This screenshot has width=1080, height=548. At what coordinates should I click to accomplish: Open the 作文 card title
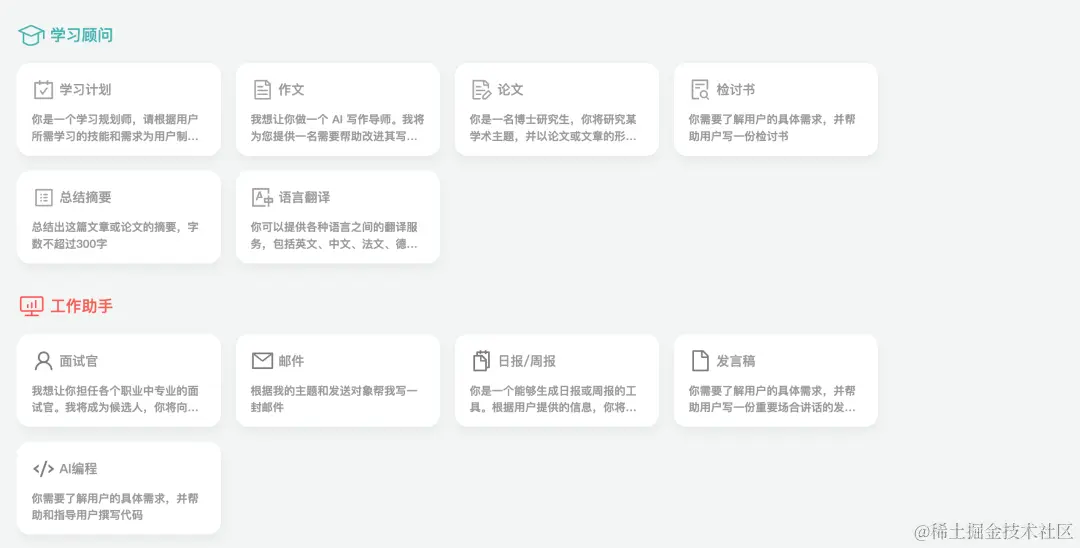tap(291, 89)
